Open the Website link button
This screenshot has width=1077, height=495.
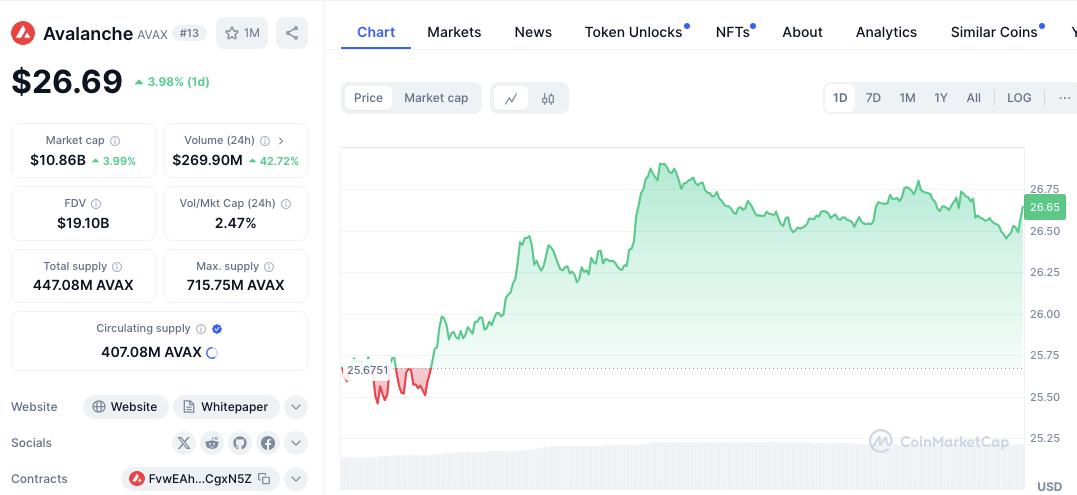(x=126, y=407)
